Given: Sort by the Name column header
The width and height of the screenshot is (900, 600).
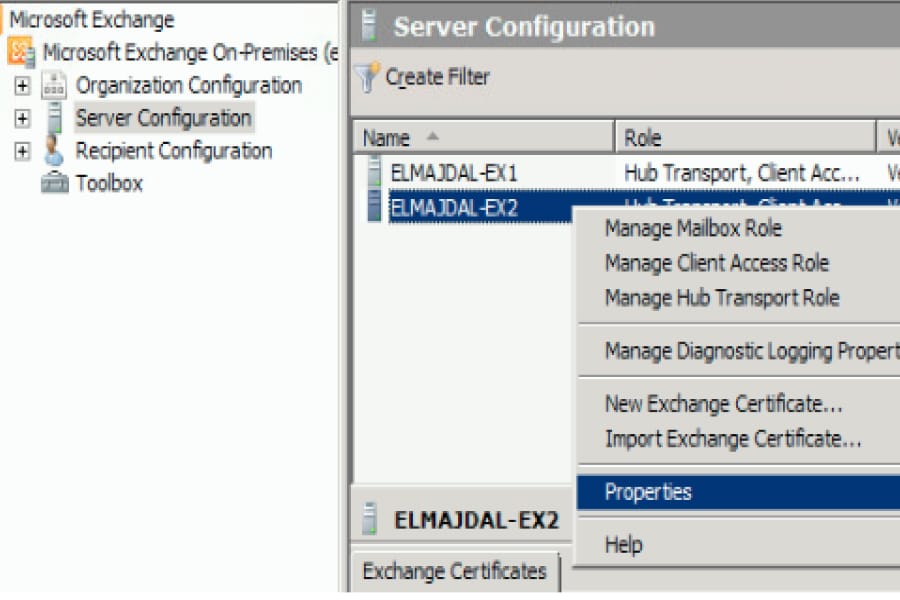Looking at the screenshot, I should click(483, 138).
